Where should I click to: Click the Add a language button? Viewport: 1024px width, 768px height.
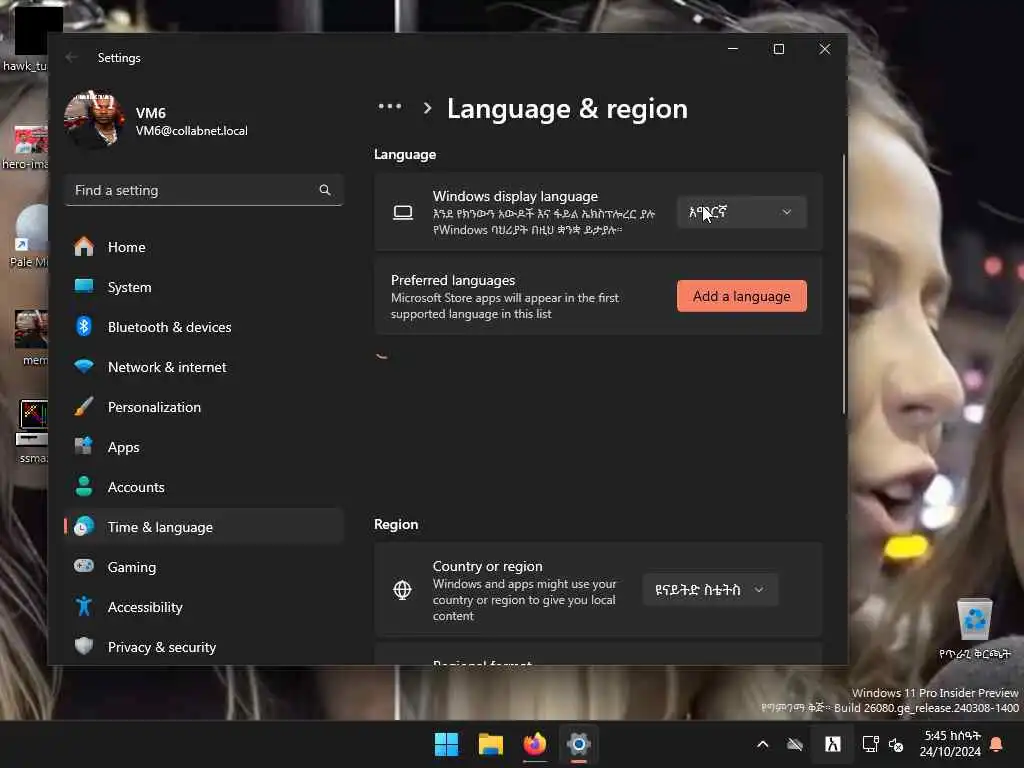pos(741,296)
